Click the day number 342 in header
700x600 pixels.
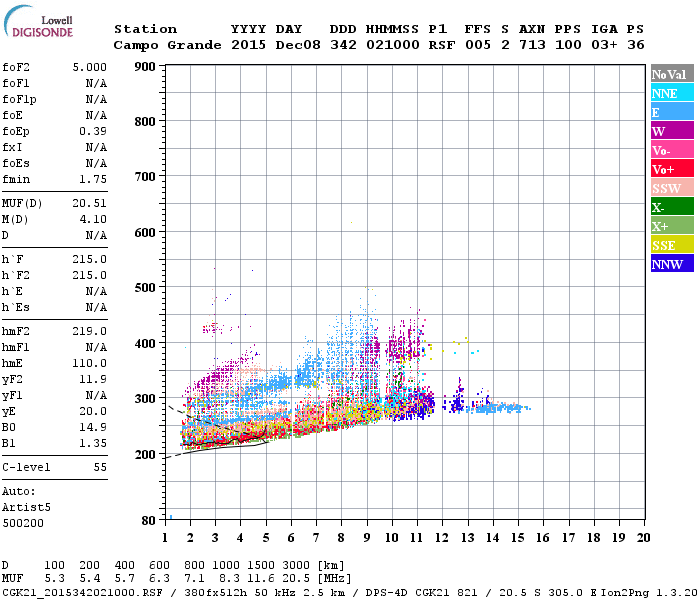(x=343, y=45)
